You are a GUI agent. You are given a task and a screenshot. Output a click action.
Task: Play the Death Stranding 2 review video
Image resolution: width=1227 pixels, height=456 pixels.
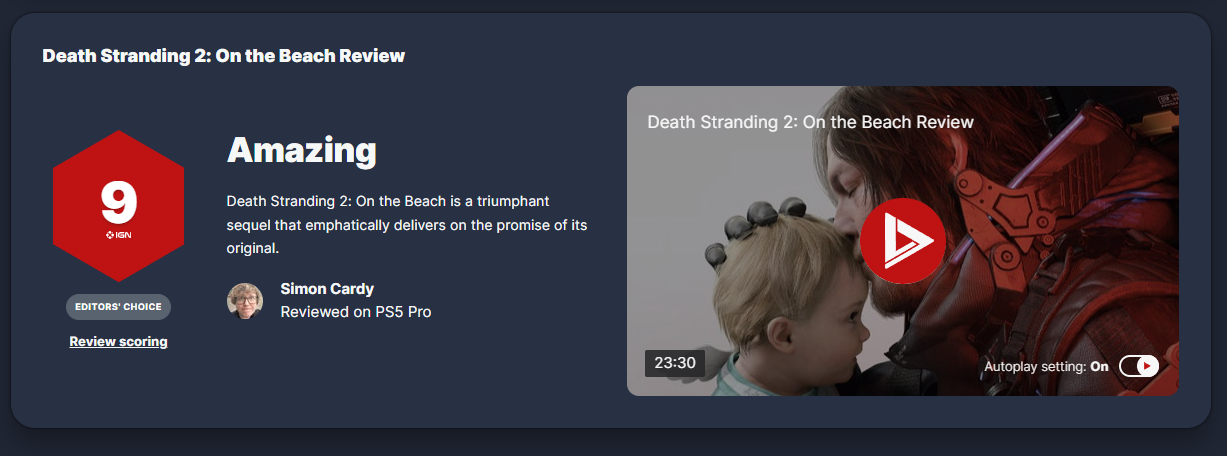(x=903, y=241)
